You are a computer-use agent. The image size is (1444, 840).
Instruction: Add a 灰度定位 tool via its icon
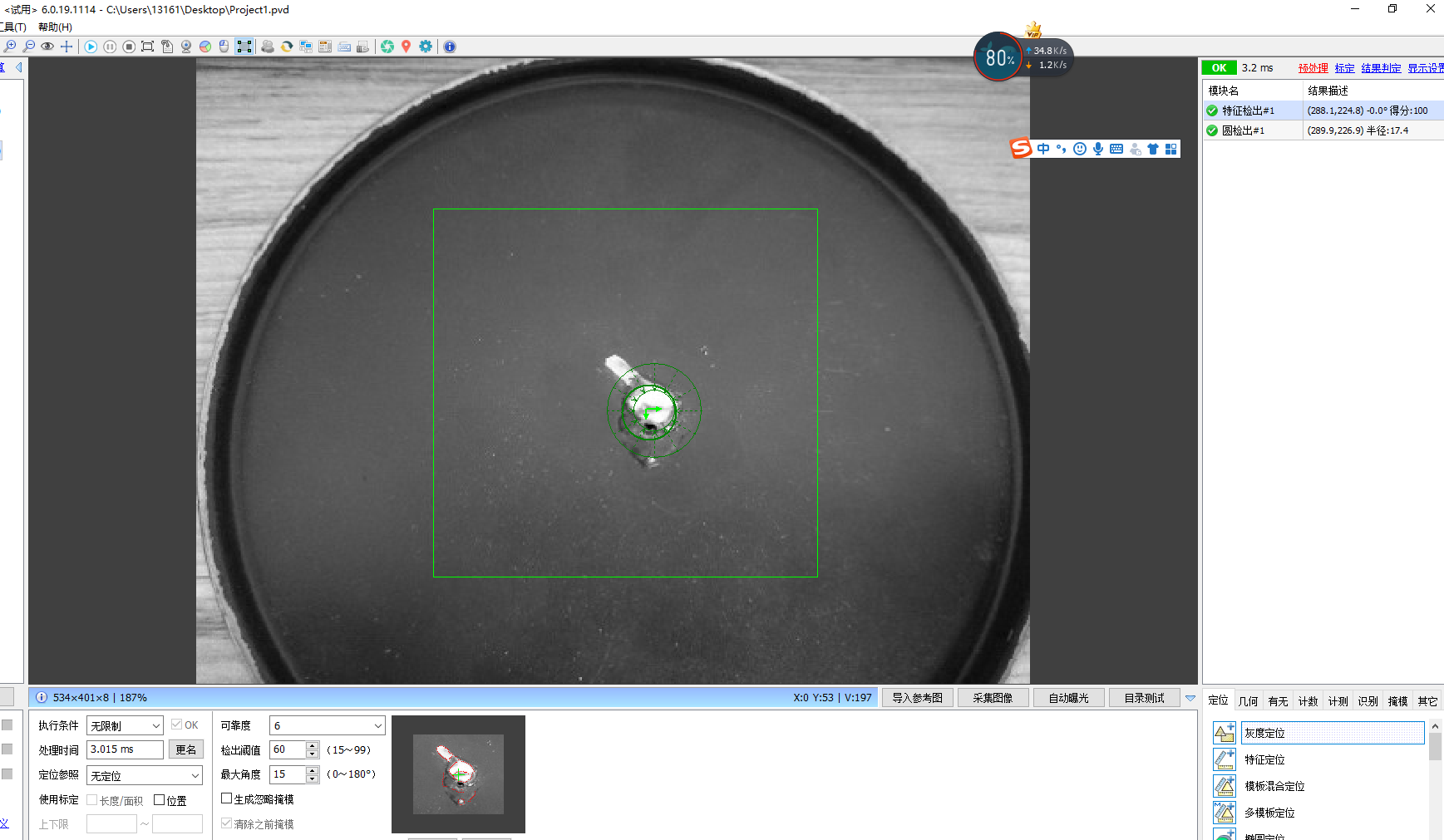(x=1225, y=733)
